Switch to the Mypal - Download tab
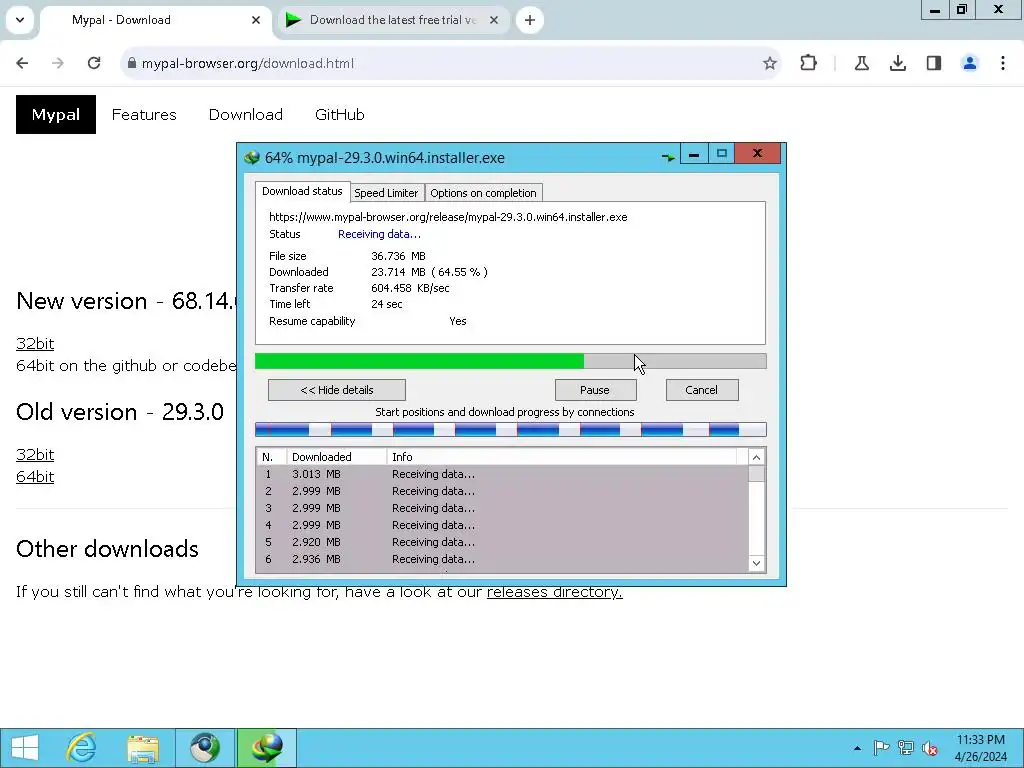This screenshot has width=1024, height=768. (x=156, y=20)
